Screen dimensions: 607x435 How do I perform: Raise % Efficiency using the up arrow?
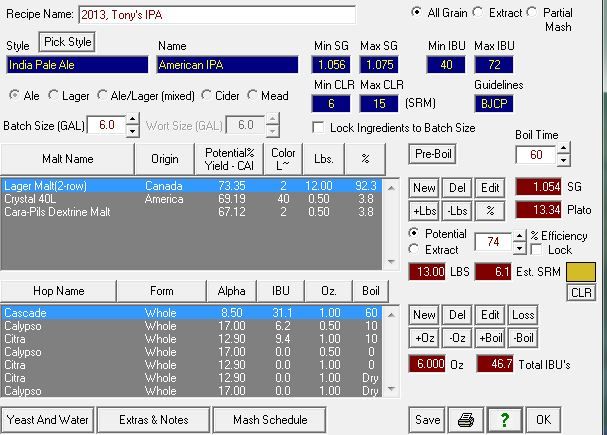coord(518,236)
